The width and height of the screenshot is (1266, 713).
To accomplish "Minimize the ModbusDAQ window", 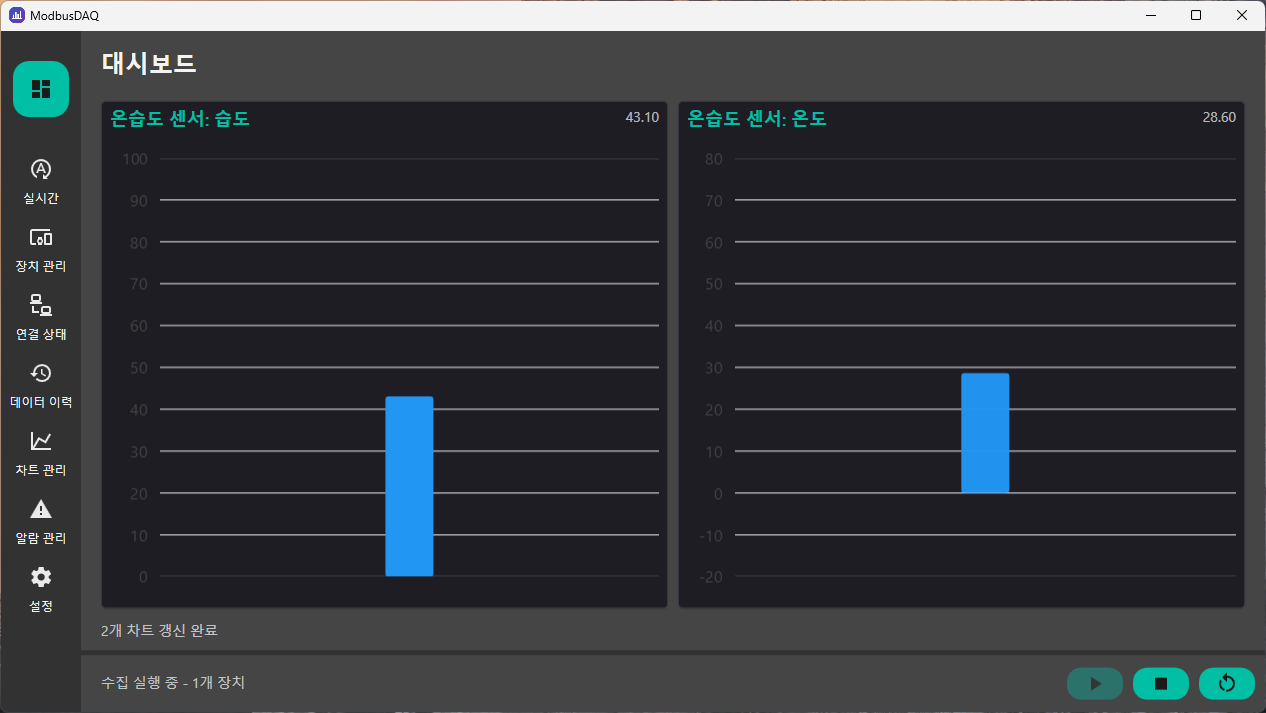I will point(1151,15).
